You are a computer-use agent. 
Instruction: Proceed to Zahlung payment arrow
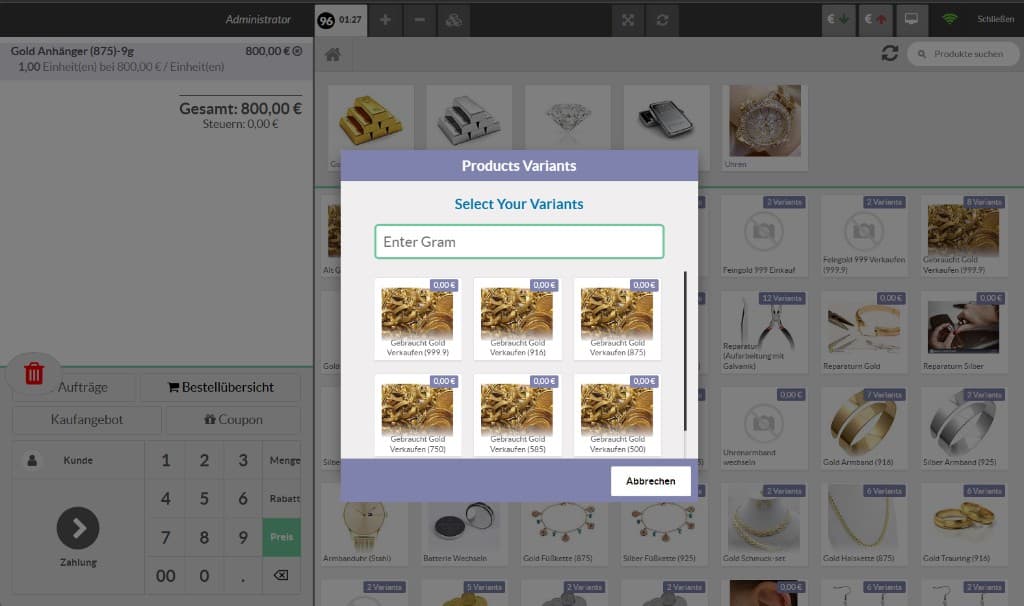(78, 528)
